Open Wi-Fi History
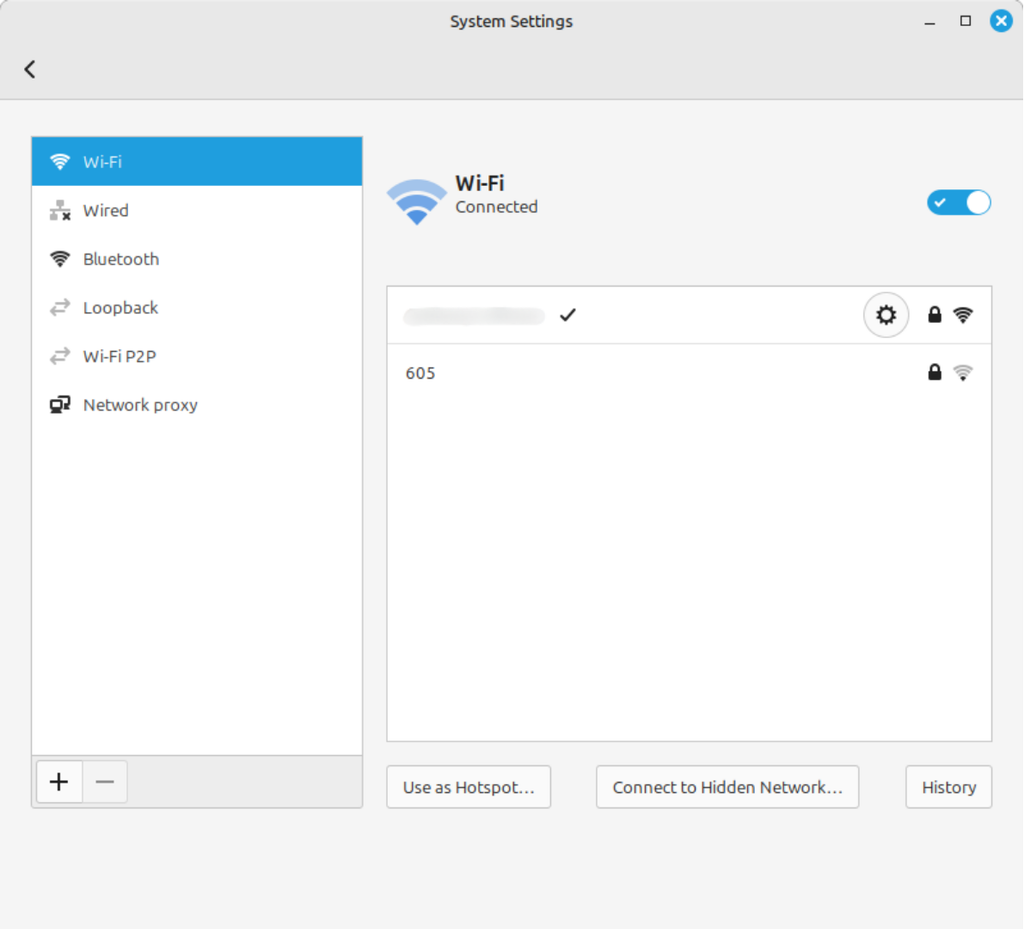The height and width of the screenshot is (929, 1024). 948,787
